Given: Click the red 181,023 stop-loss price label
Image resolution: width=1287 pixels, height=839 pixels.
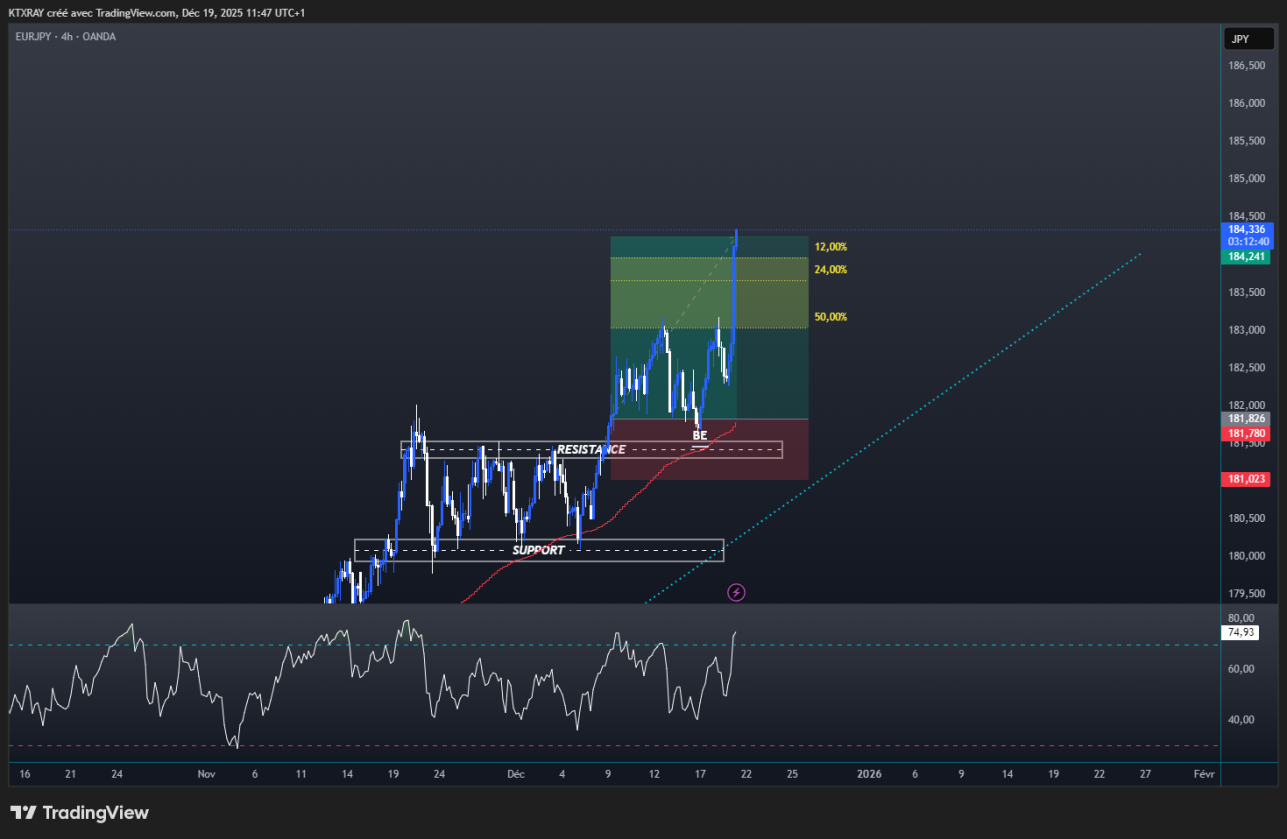Looking at the screenshot, I should 1244,478.
